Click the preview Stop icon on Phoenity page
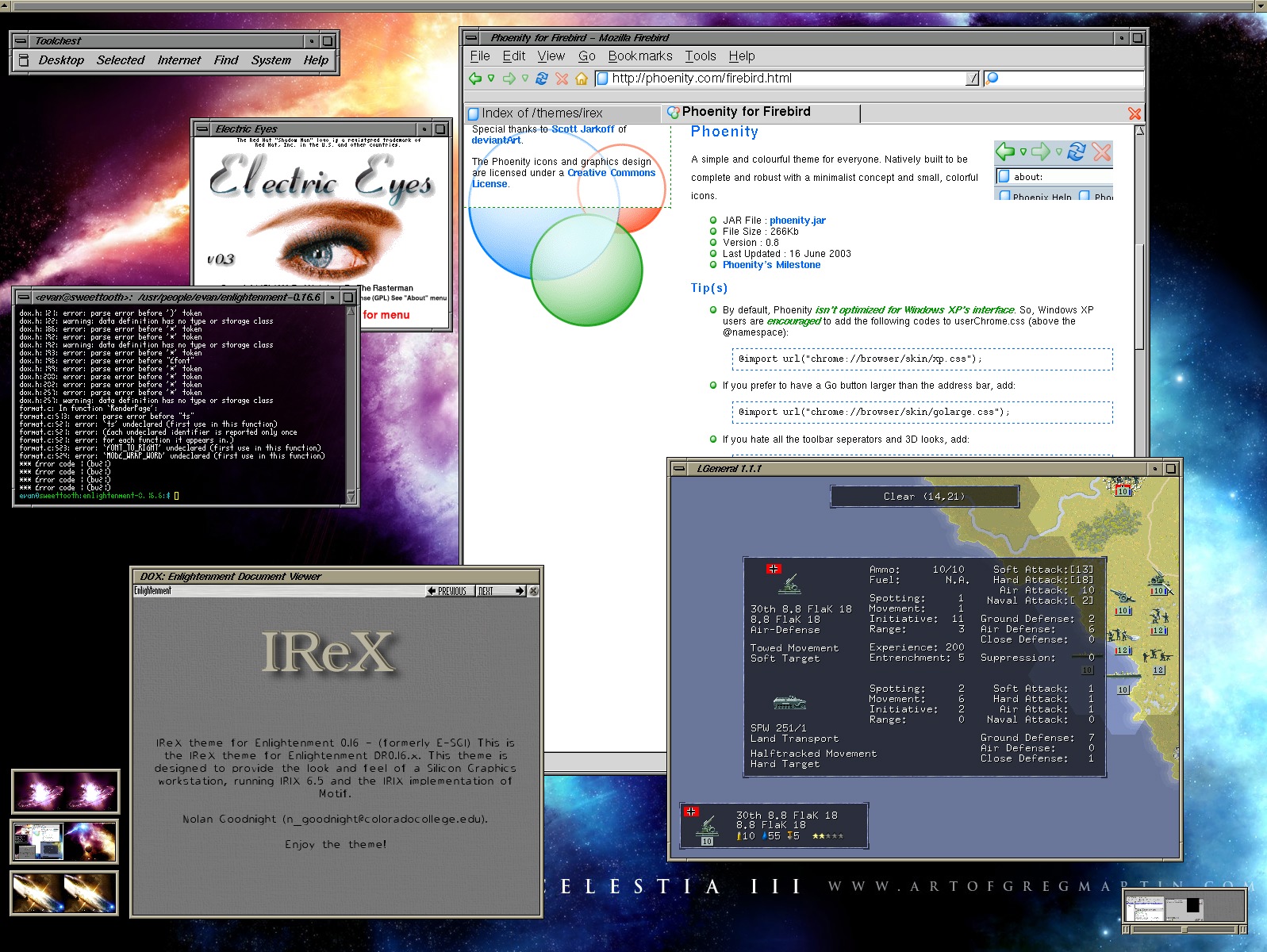 1102,152
